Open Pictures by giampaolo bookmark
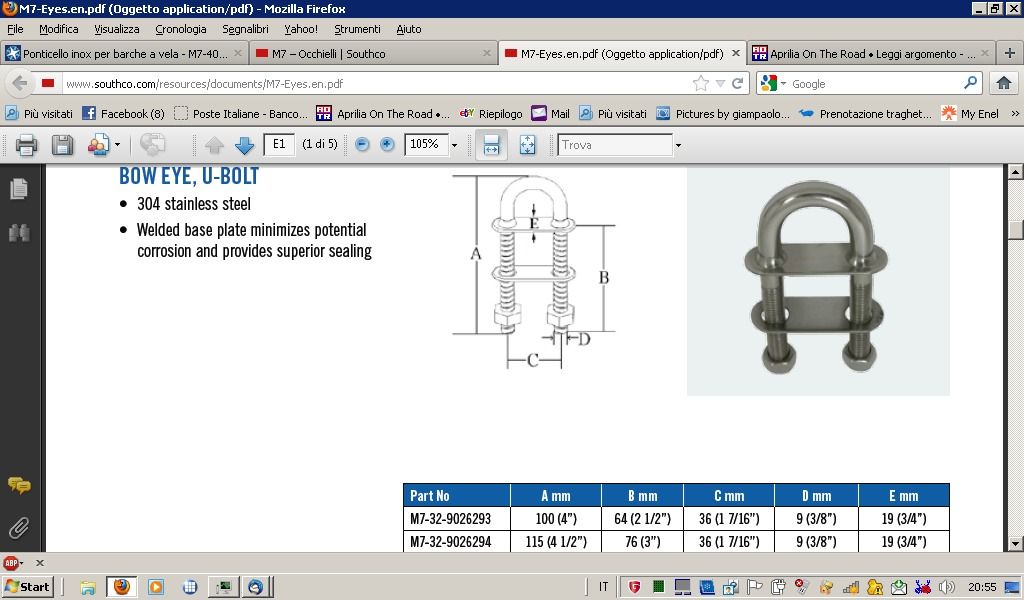 [x=723, y=114]
